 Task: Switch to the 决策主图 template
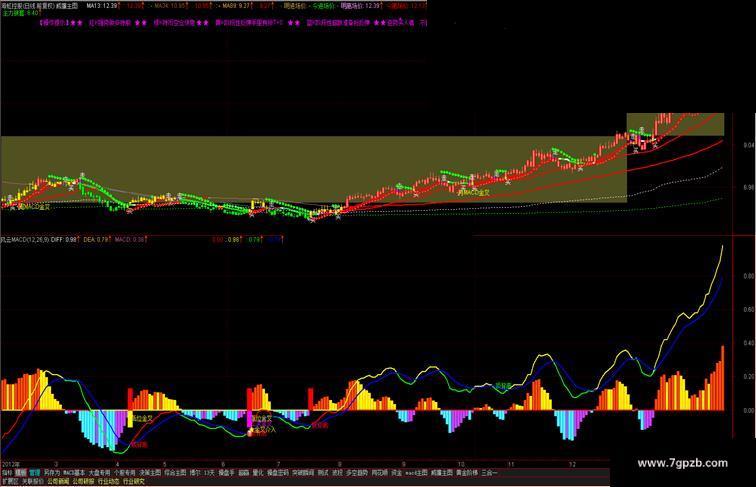pyautogui.click(x=150, y=473)
